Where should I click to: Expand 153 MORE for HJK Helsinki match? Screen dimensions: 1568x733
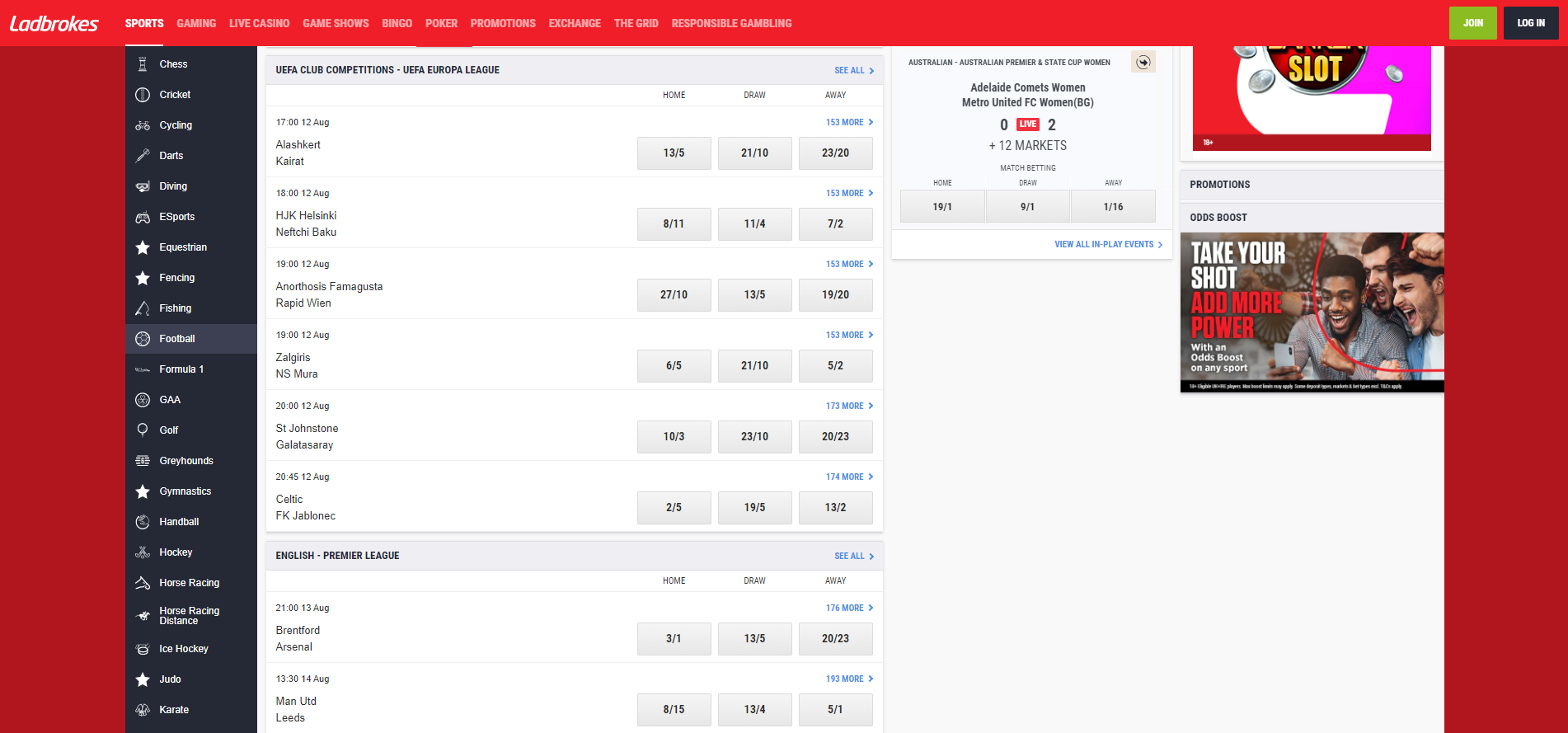[x=849, y=193]
